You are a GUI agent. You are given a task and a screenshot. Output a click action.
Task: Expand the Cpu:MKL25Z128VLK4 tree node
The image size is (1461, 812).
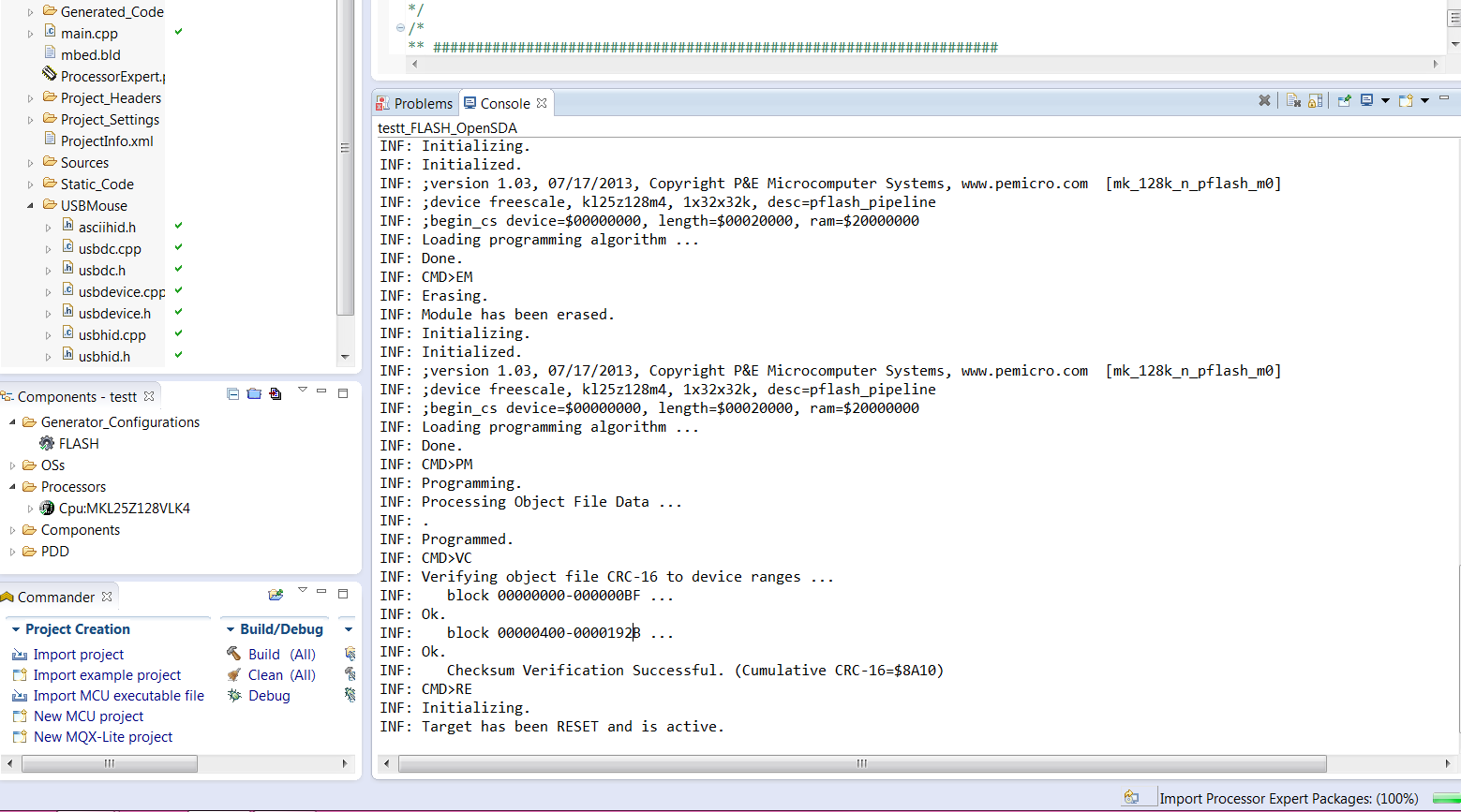tap(30, 509)
